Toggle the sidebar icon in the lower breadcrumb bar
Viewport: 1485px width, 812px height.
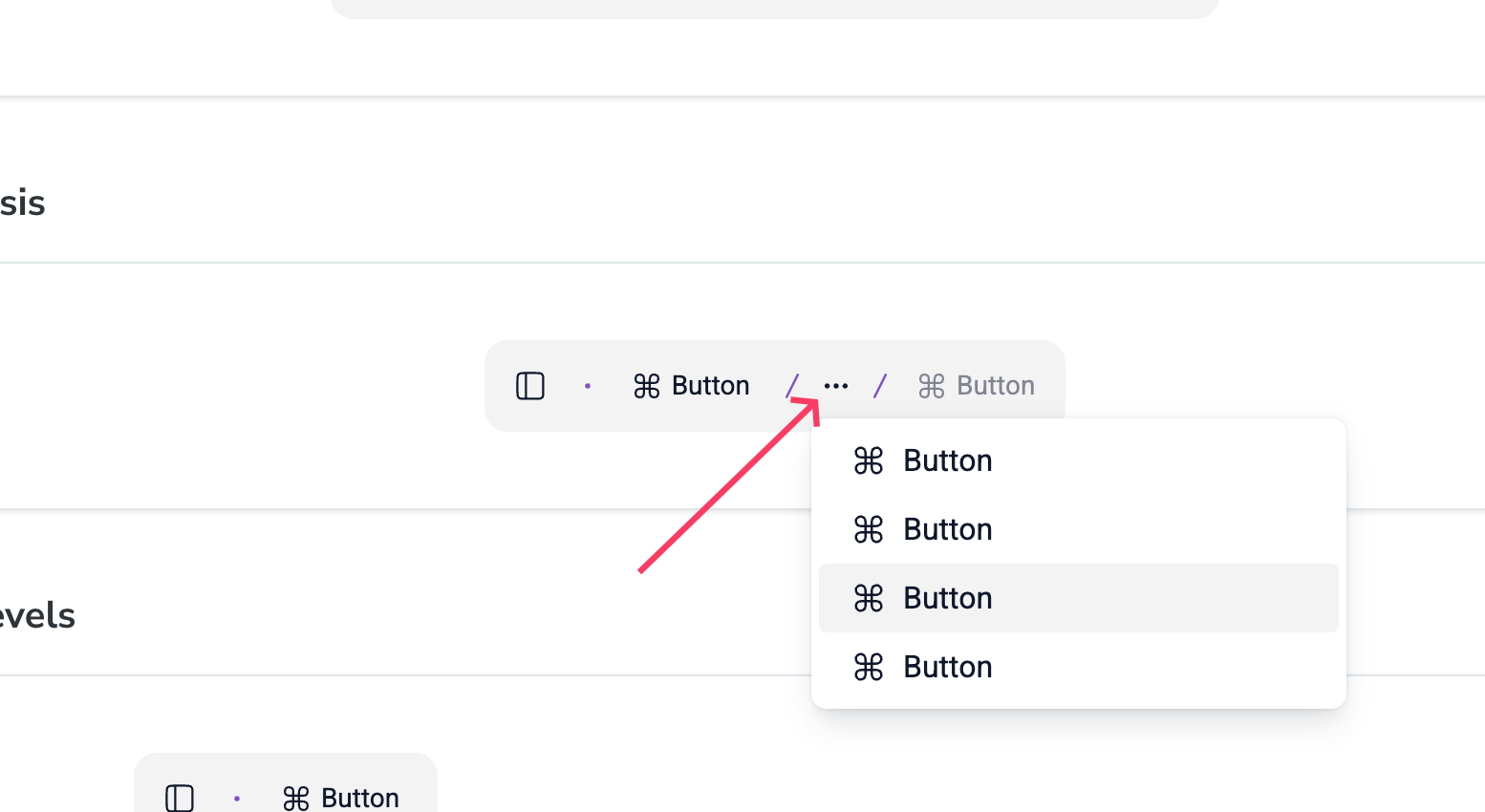pos(180,799)
